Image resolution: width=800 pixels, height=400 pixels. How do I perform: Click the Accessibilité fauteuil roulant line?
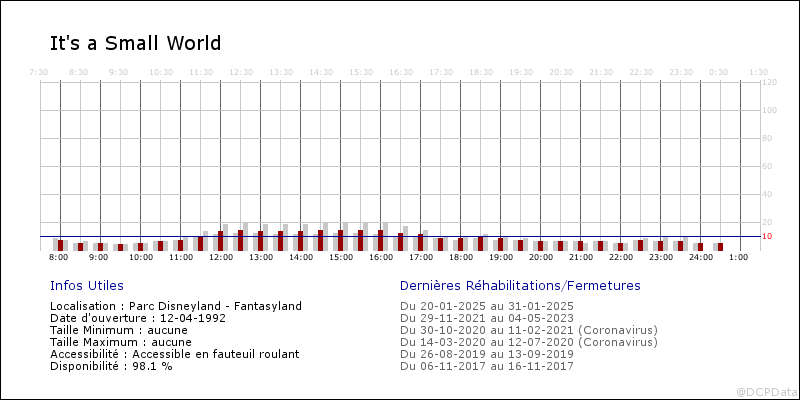174,354
